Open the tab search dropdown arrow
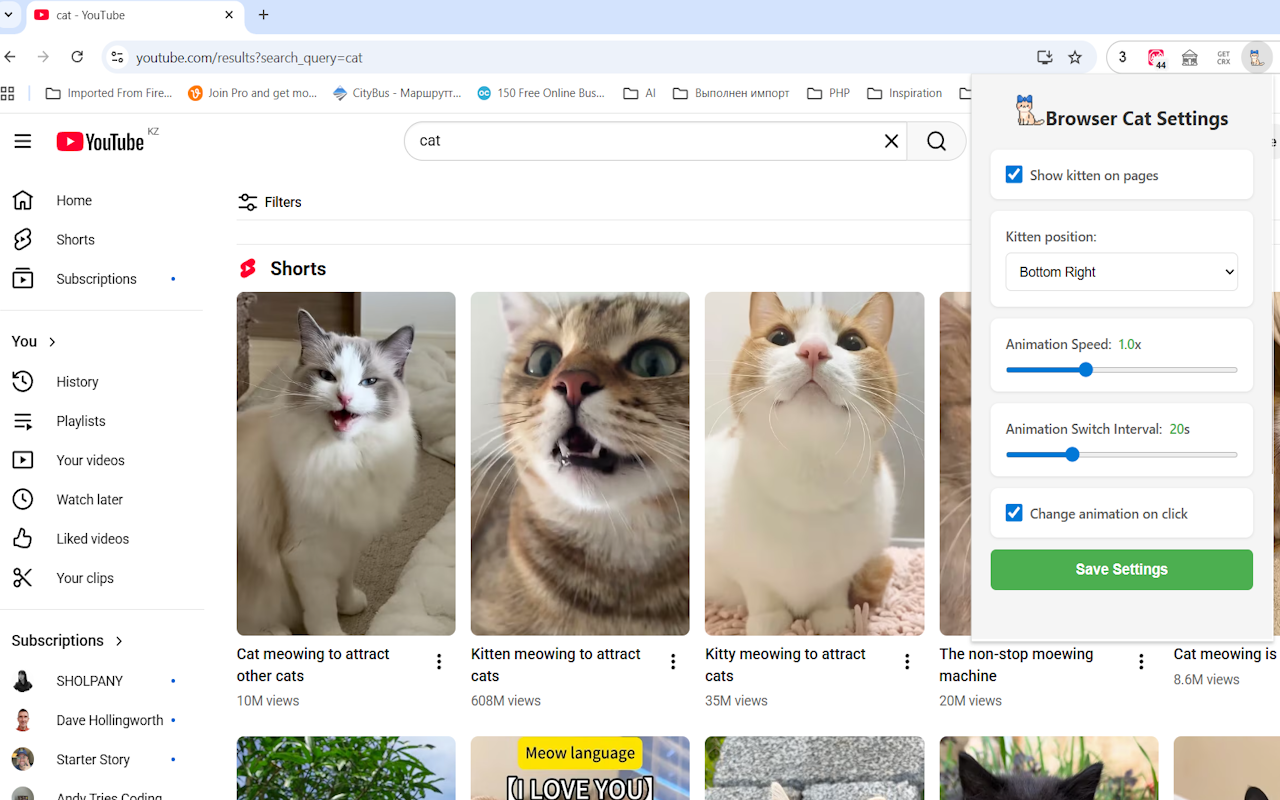 click(8, 15)
